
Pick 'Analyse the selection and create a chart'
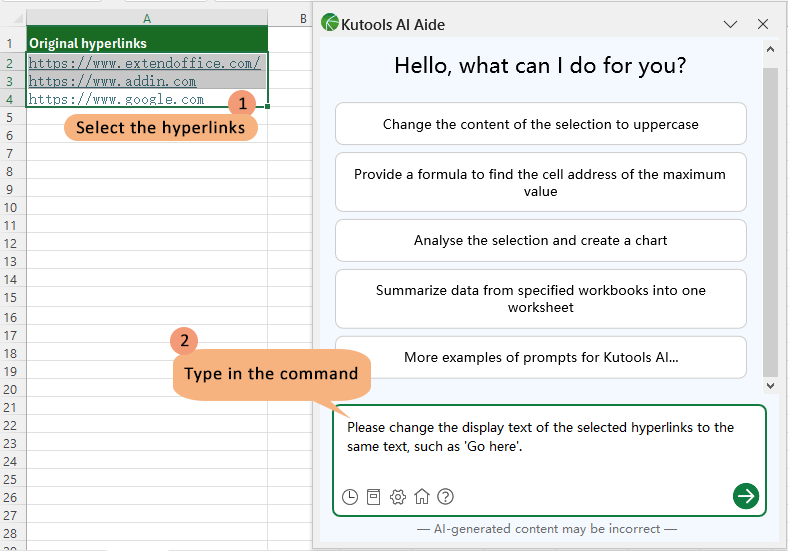tap(540, 240)
